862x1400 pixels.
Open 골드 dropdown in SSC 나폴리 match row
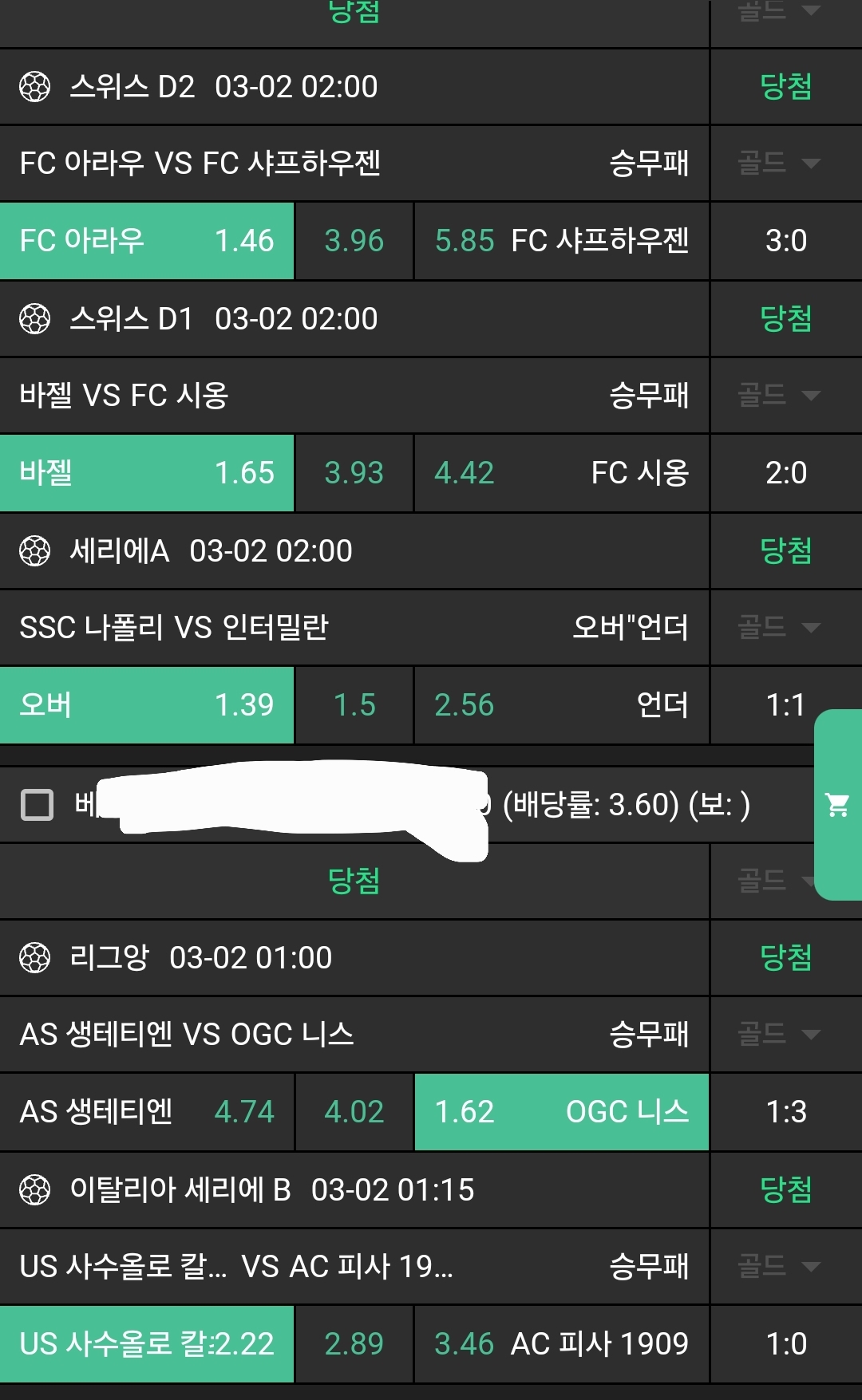tap(778, 628)
